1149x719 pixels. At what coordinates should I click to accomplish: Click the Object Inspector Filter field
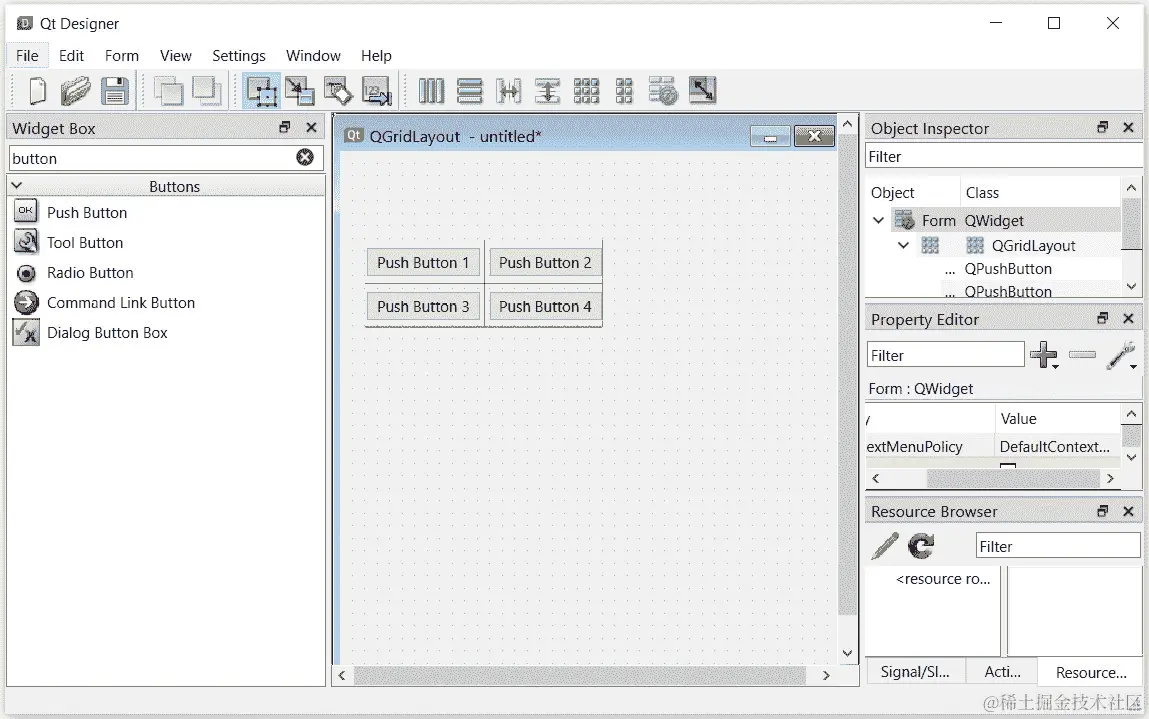click(1004, 156)
